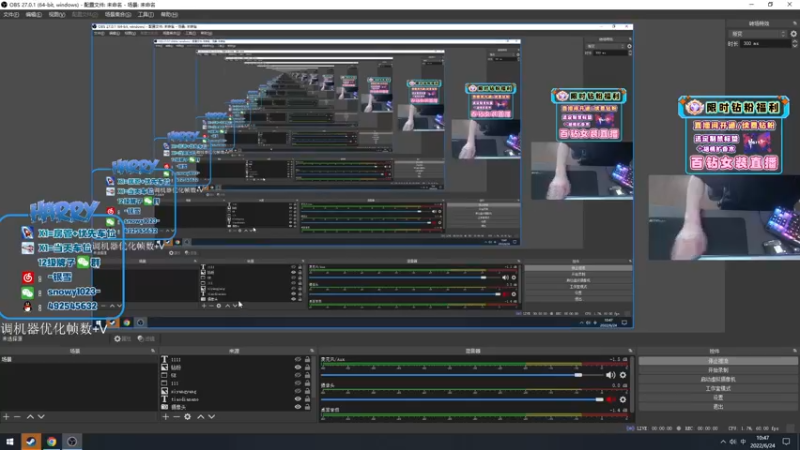The height and width of the screenshot is (450, 800).
Task: Pop out the Scenes dock via its header icon
Action: point(153,351)
